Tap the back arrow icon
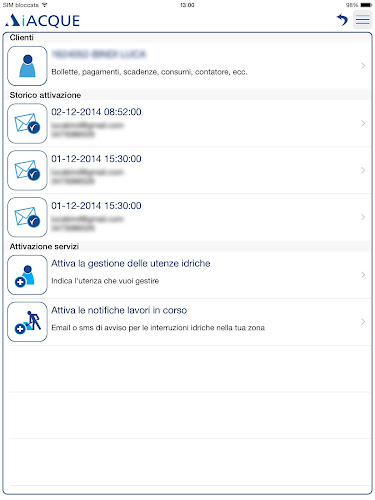This screenshot has height=500, width=375. coord(342,20)
